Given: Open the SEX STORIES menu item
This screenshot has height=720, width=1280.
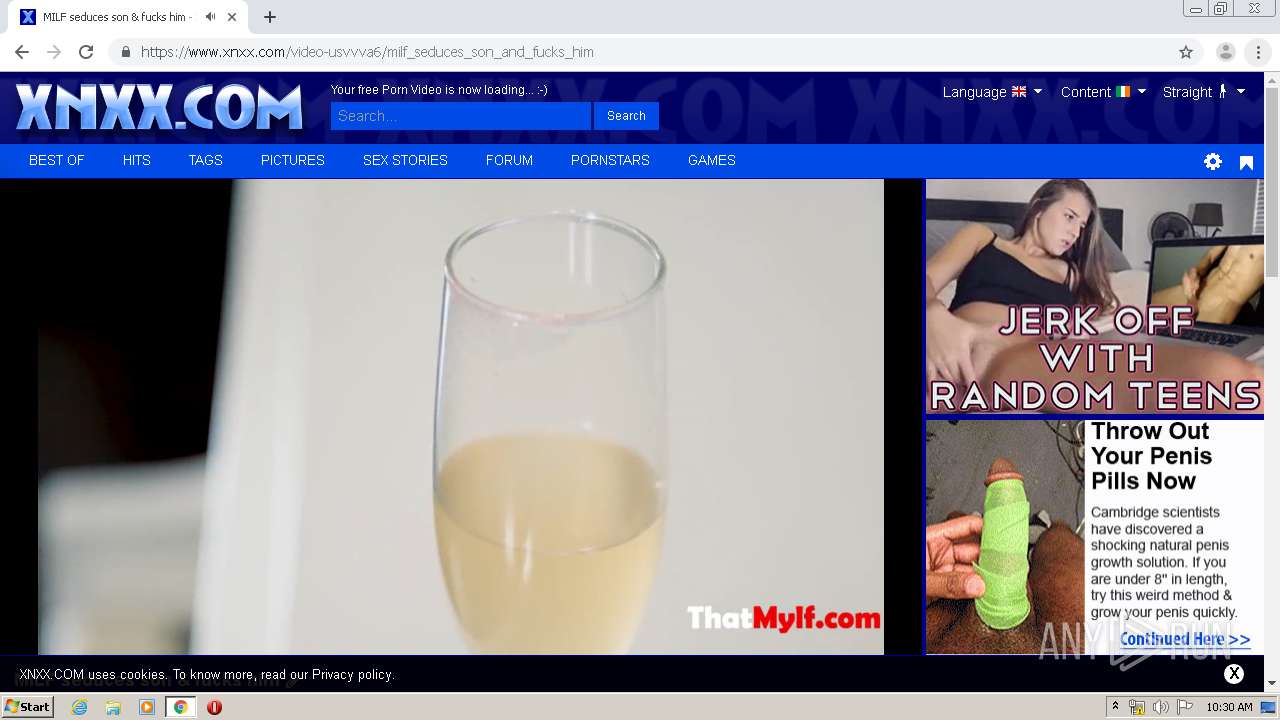Looking at the screenshot, I should coord(405,160).
